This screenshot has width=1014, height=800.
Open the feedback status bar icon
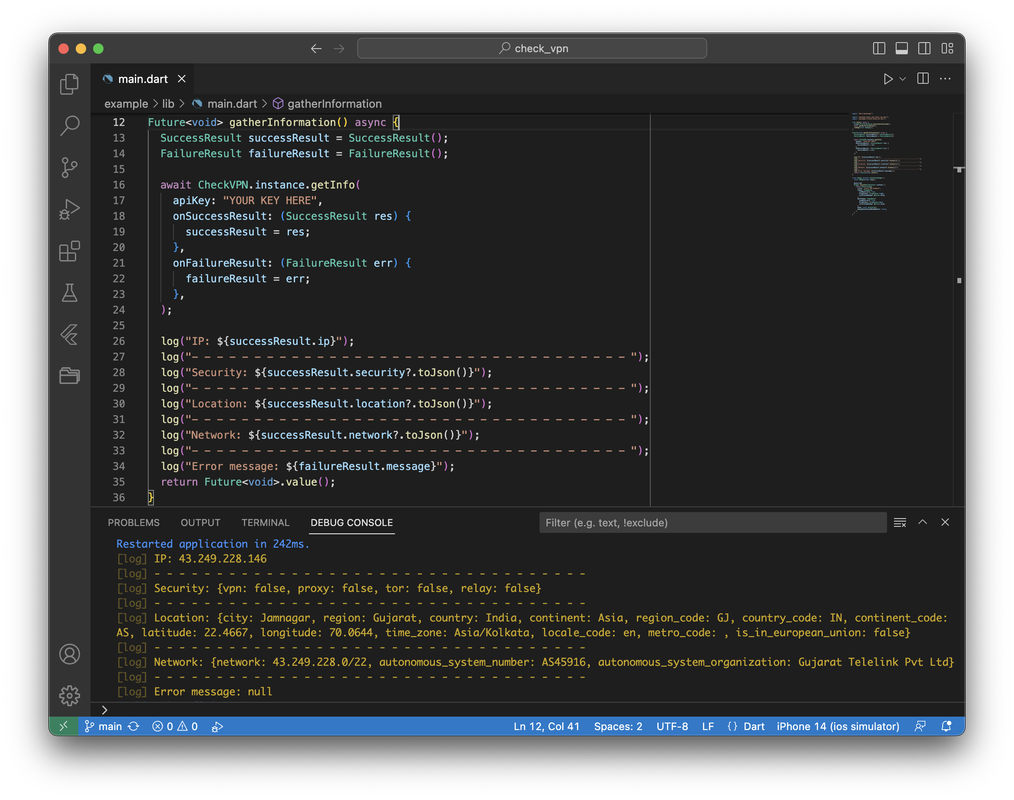[920, 726]
